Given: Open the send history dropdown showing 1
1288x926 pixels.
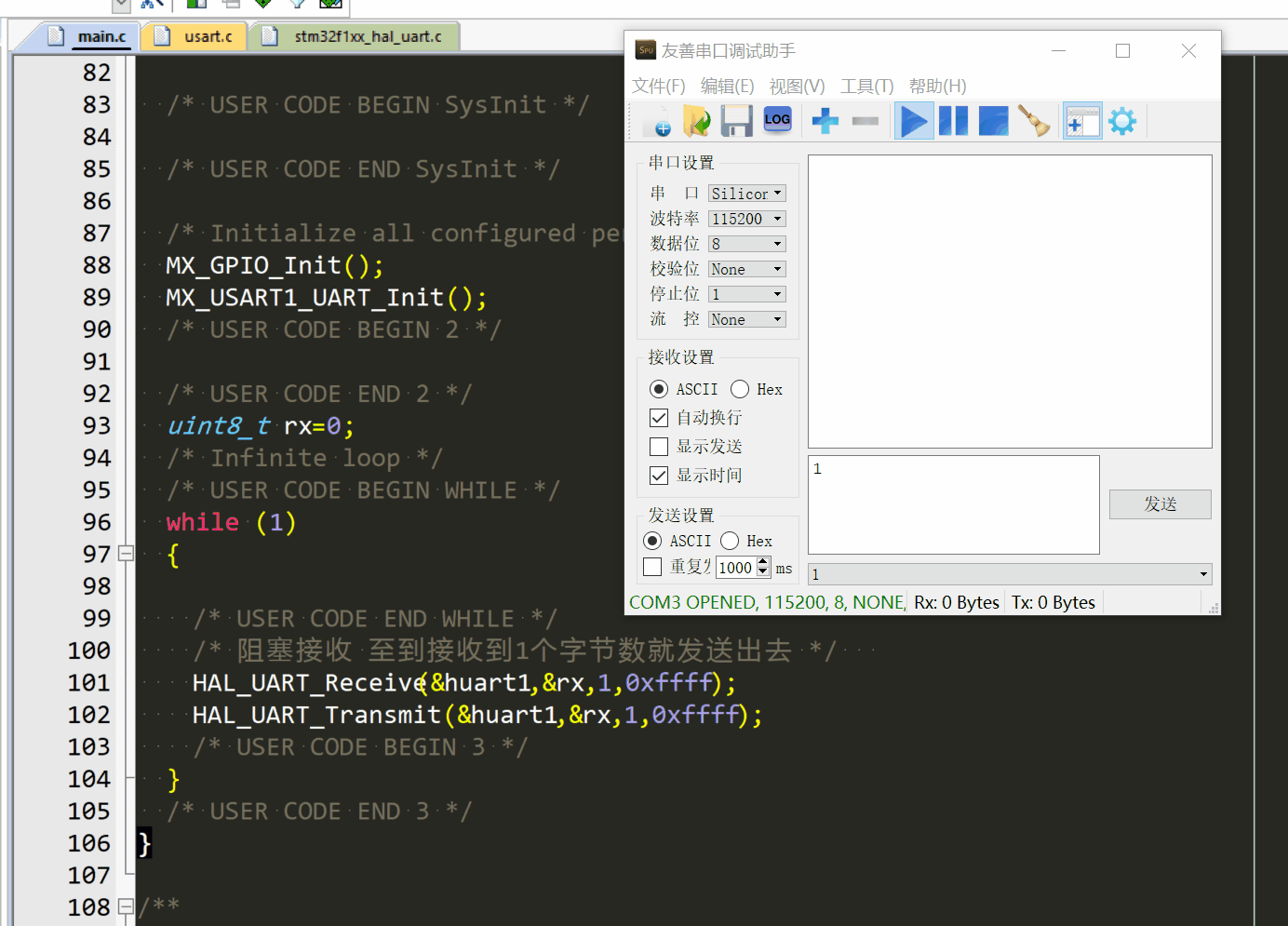Looking at the screenshot, I should tap(1010, 574).
